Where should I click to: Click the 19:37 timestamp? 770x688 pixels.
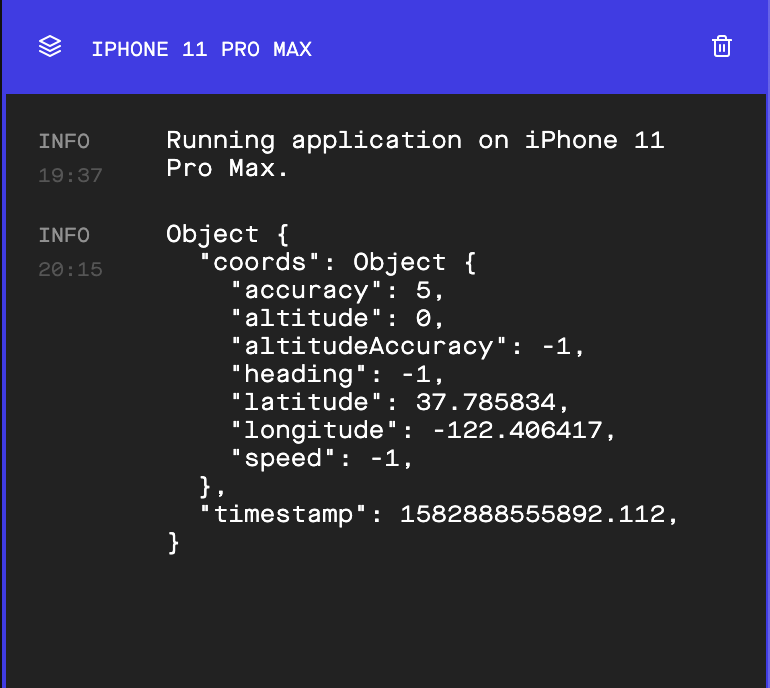(x=70, y=175)
